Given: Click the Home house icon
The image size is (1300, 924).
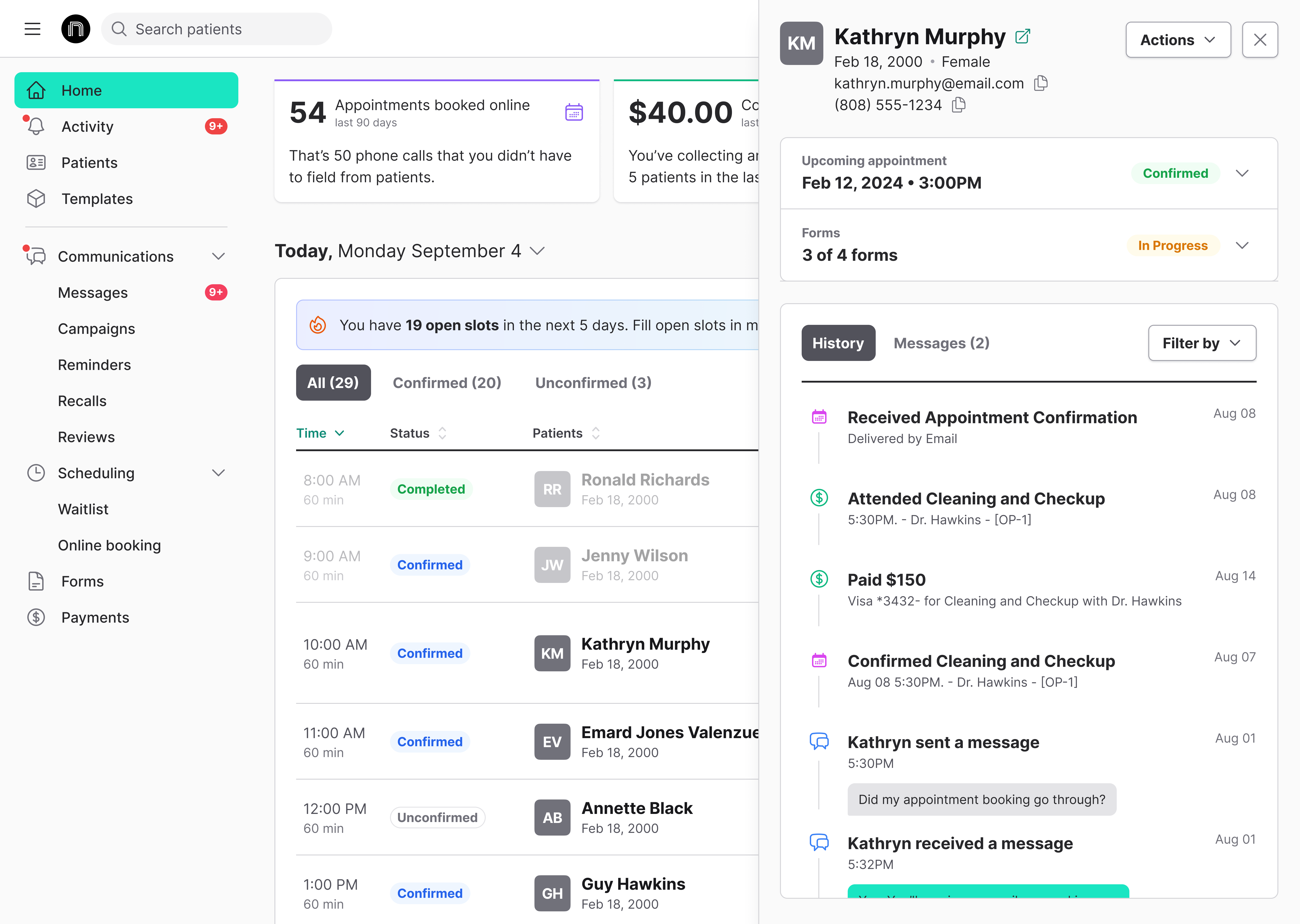Looking at the screenshot, I should coord(36,90).
